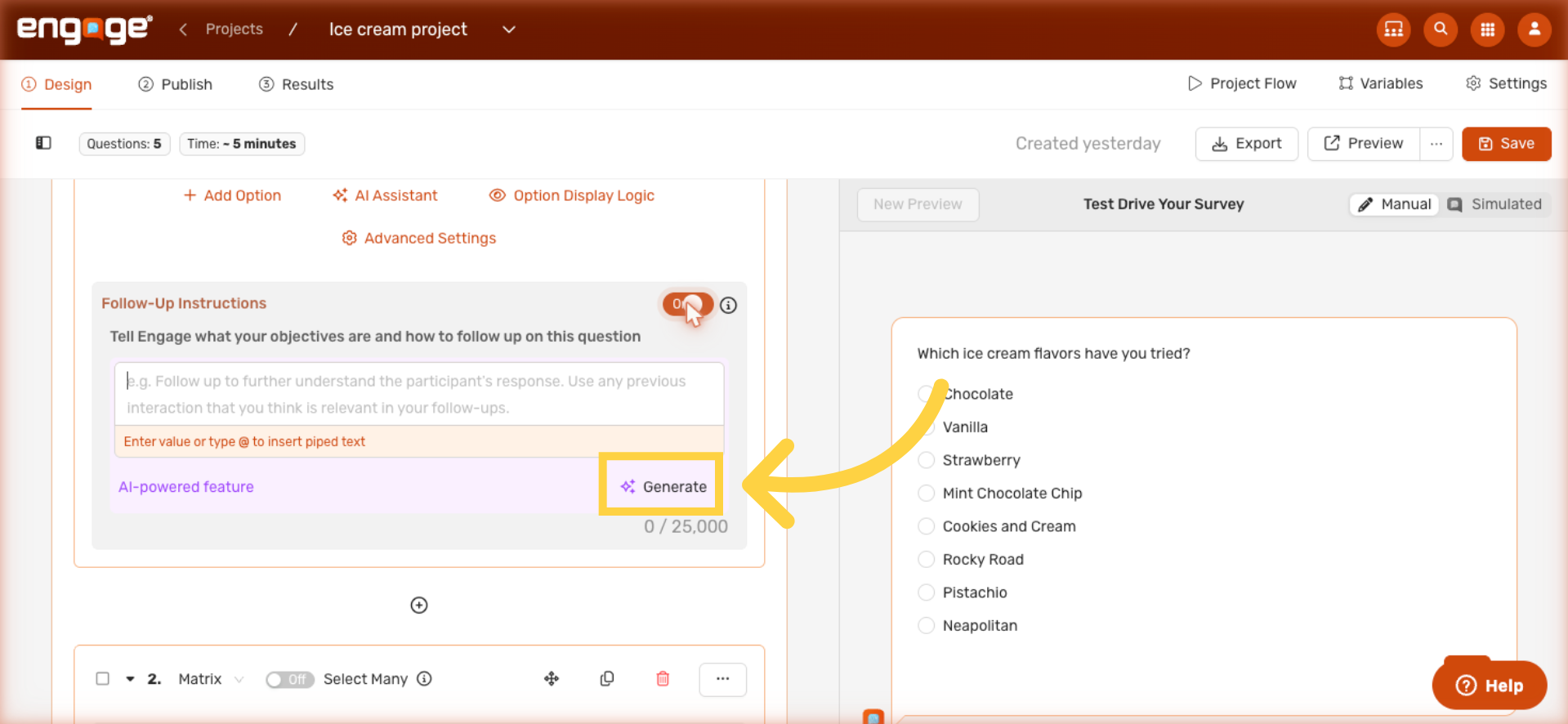The height and width of the screenshot is (724, 1568).
Task: Select the Mint Chocolate Chip option
Action: (926, 493)
